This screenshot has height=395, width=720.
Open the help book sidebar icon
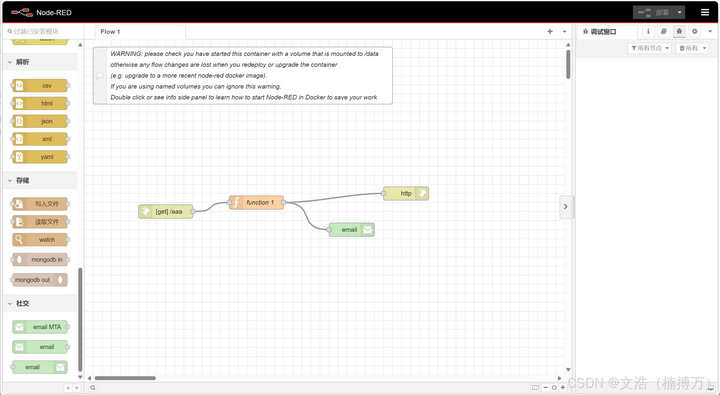pyautogui.click(x=664, y=32)
